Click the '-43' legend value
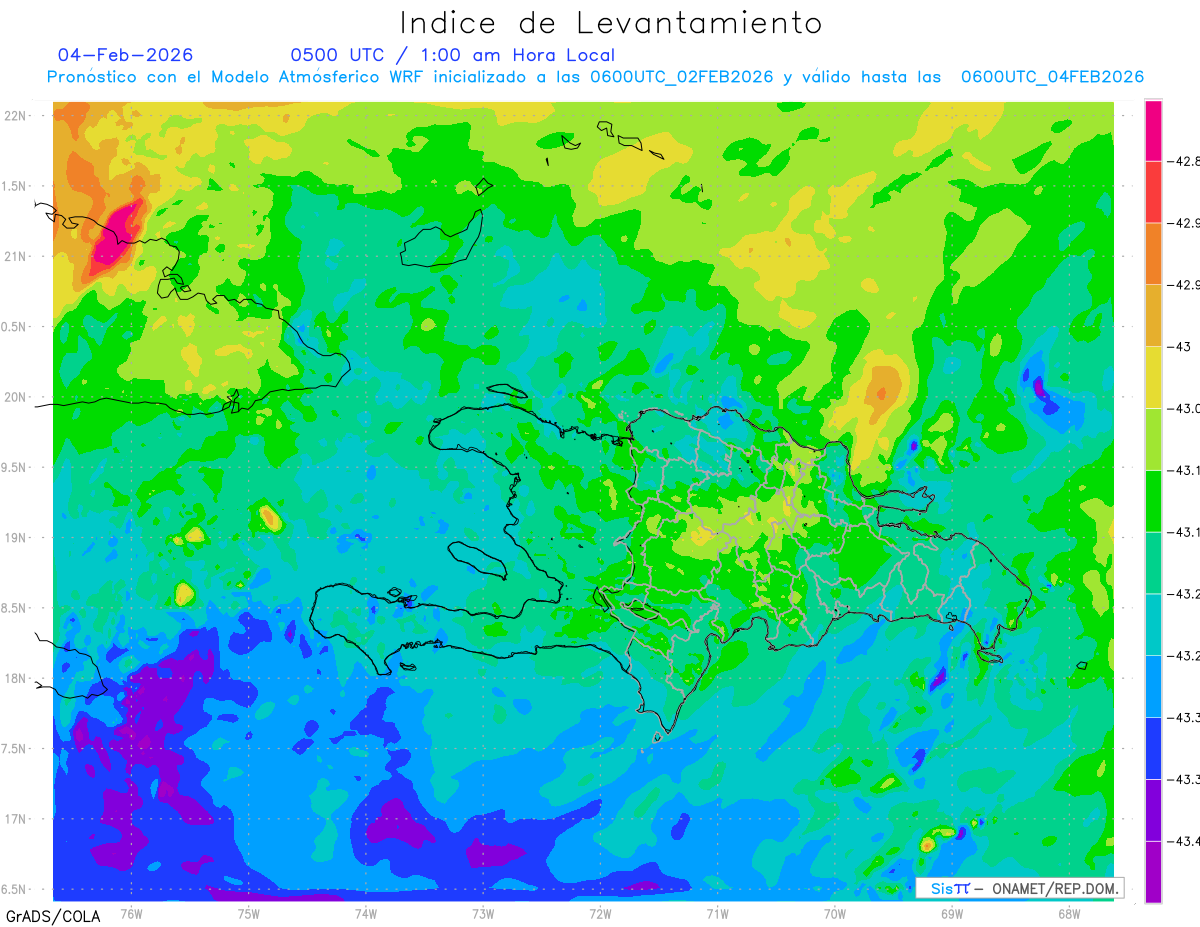Image resolution: width=1200 pixels, height=927 pixels. click(1181, 346)
